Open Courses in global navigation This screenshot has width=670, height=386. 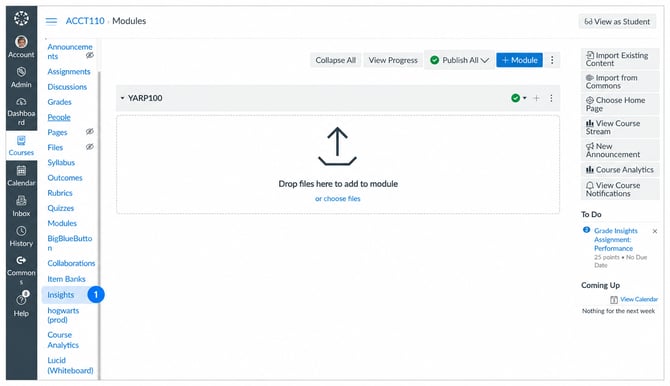(21, 146)
